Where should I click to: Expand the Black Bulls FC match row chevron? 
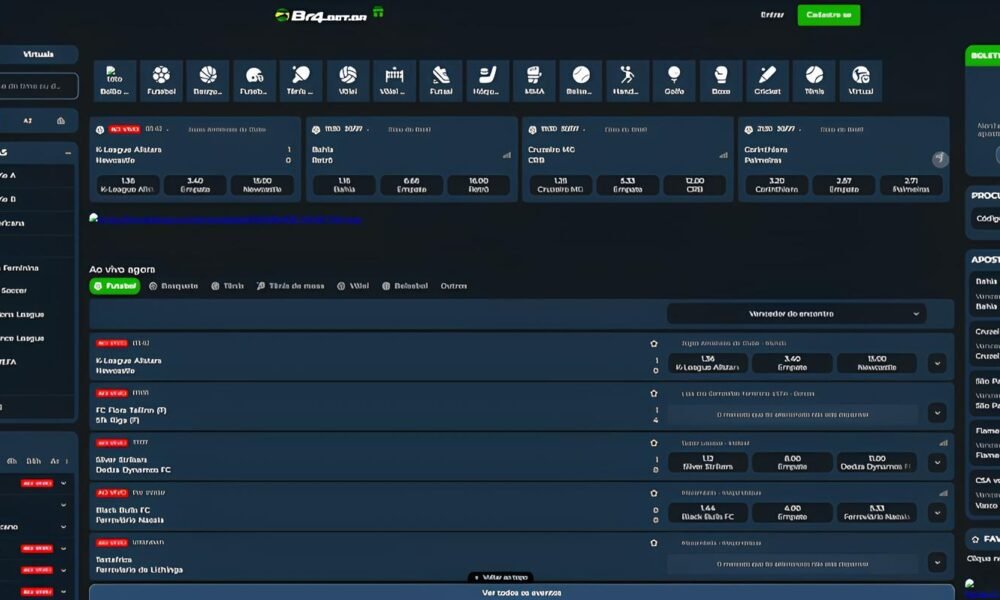tap(937, 512)
